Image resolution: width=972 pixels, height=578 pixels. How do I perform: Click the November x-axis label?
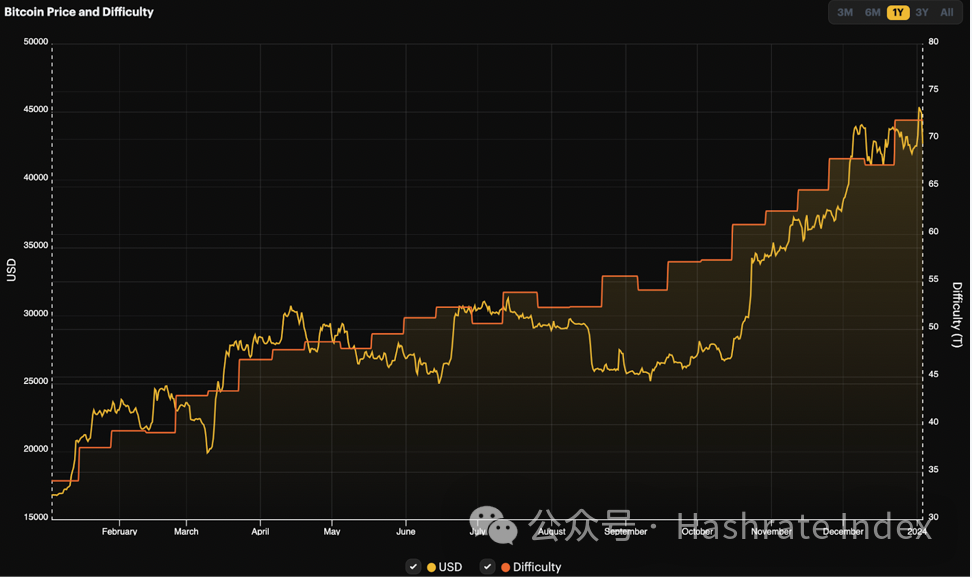771,532
